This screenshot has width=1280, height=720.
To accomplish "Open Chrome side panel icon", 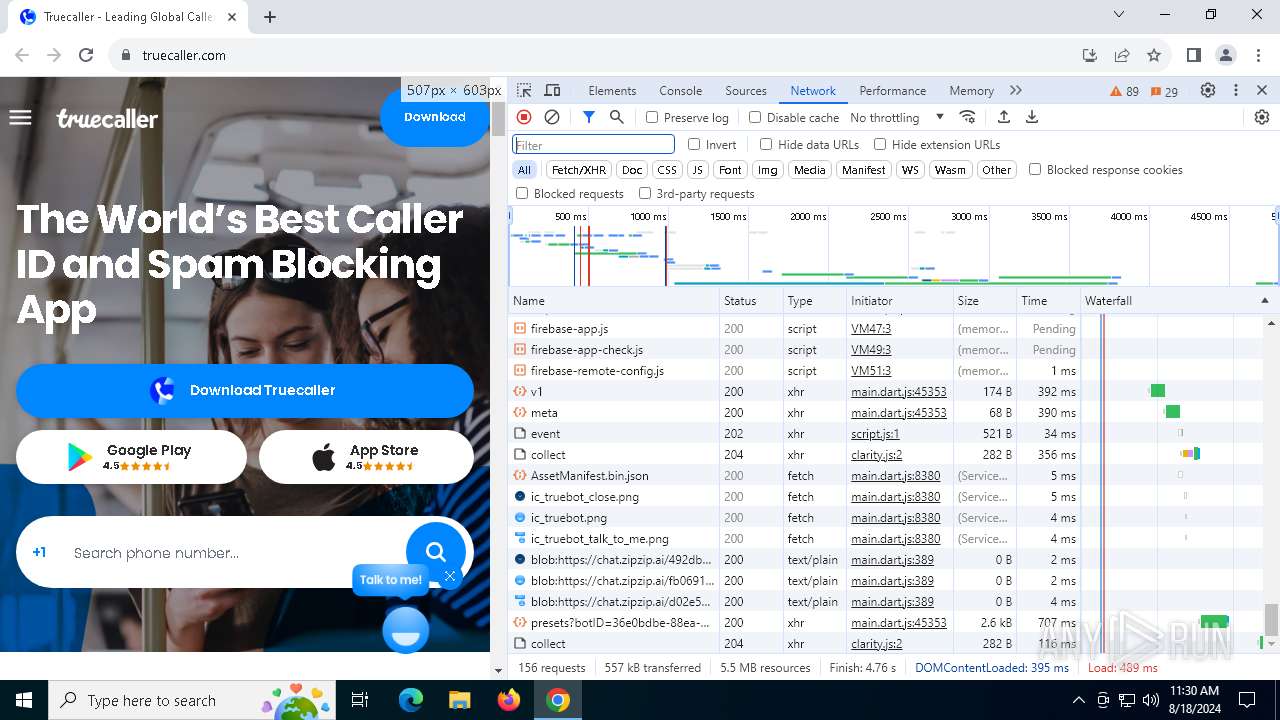I will pos(1193,55).
